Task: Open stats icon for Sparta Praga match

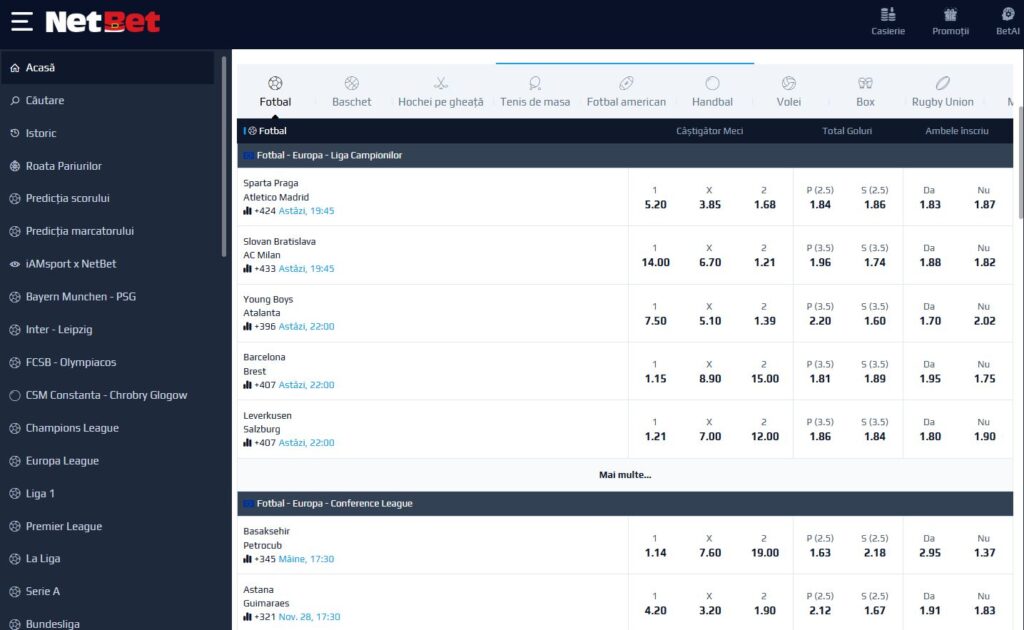Action: coord(248,211)
